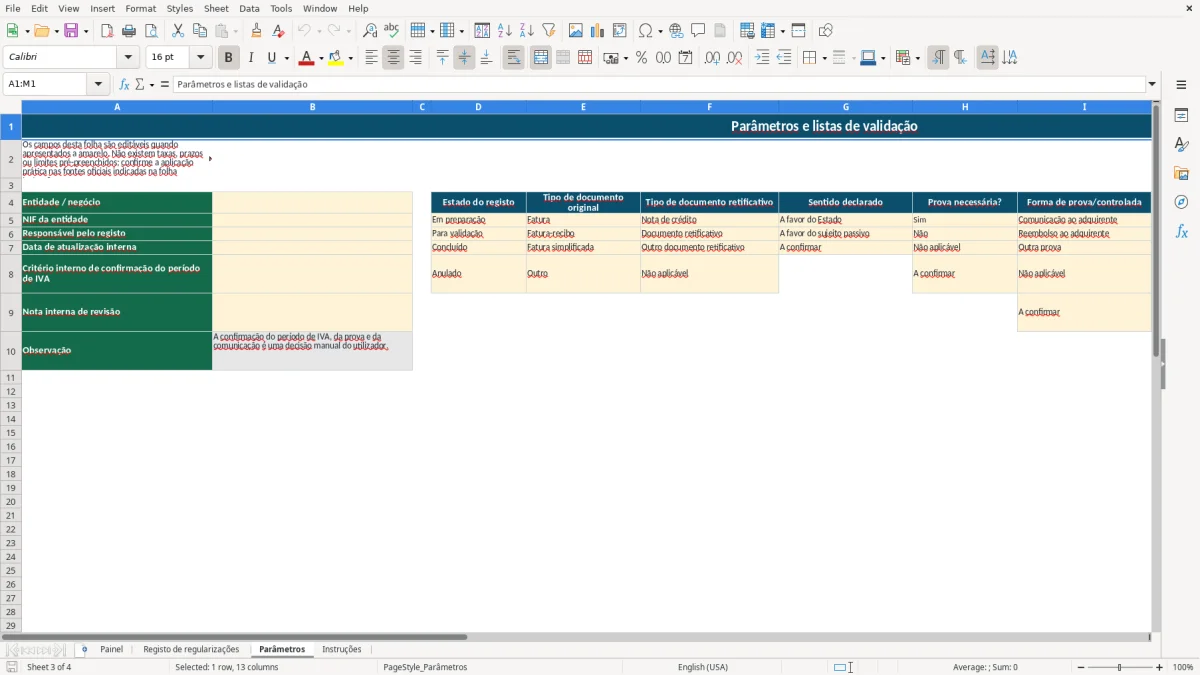1200x675 pixels.
Task: Open conditional formatting dropdown arrow
Action: click(x=917, y=58)
